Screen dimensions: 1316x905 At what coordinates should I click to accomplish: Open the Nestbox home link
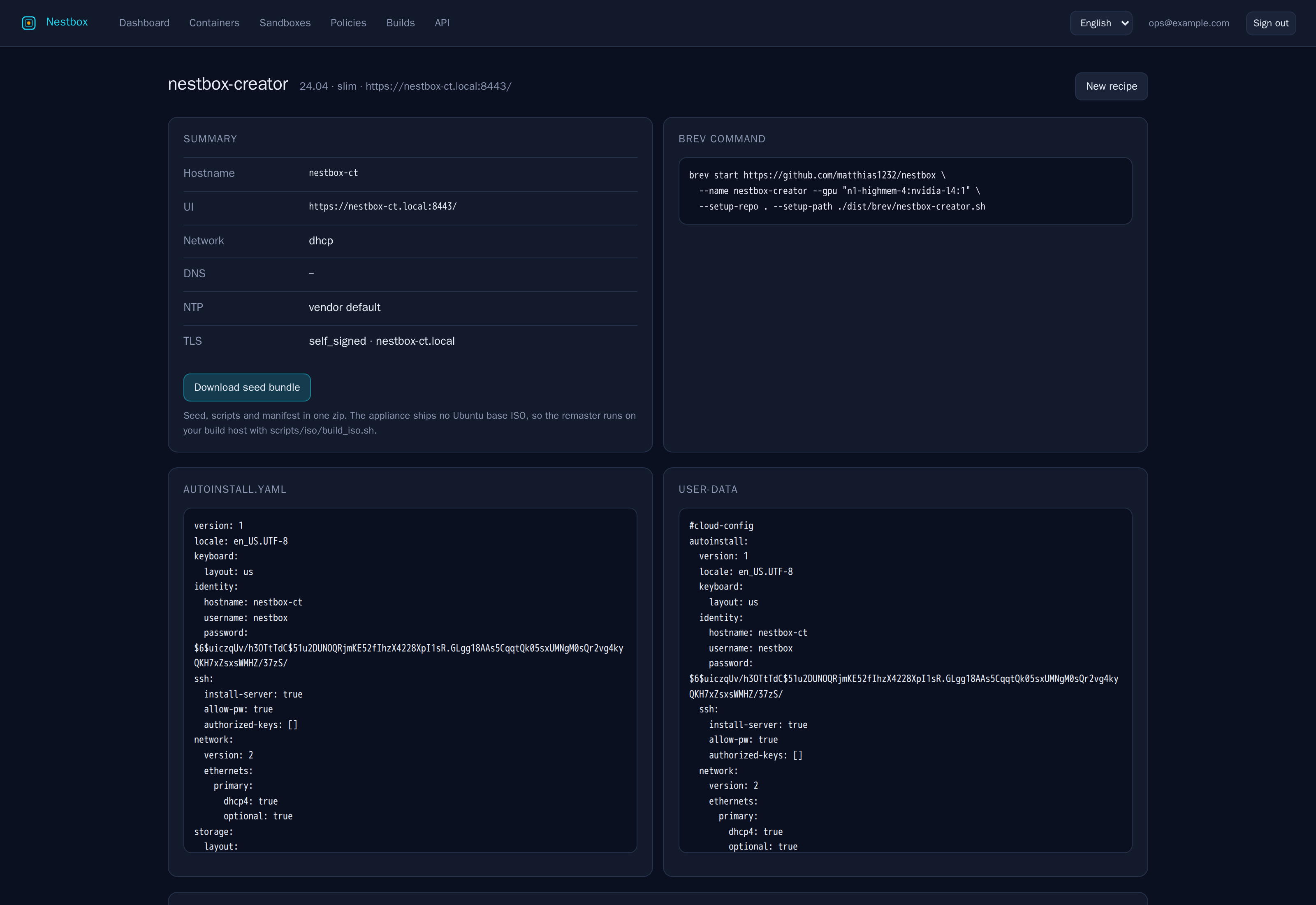[x=67, y=22]
